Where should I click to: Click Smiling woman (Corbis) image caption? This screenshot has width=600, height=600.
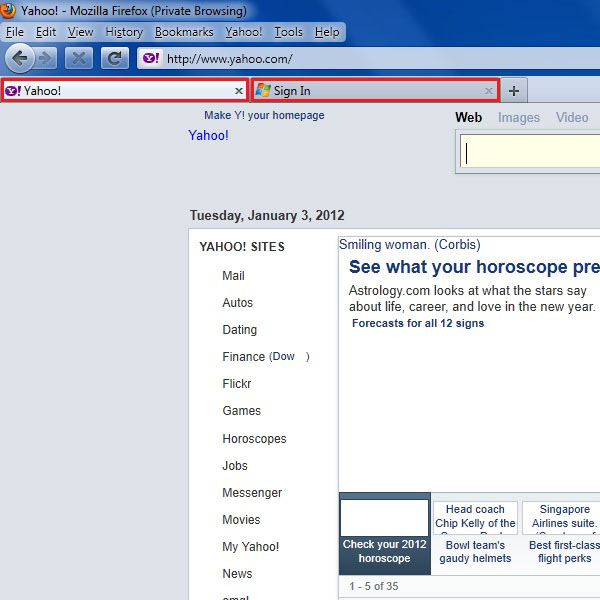[409, 245]
